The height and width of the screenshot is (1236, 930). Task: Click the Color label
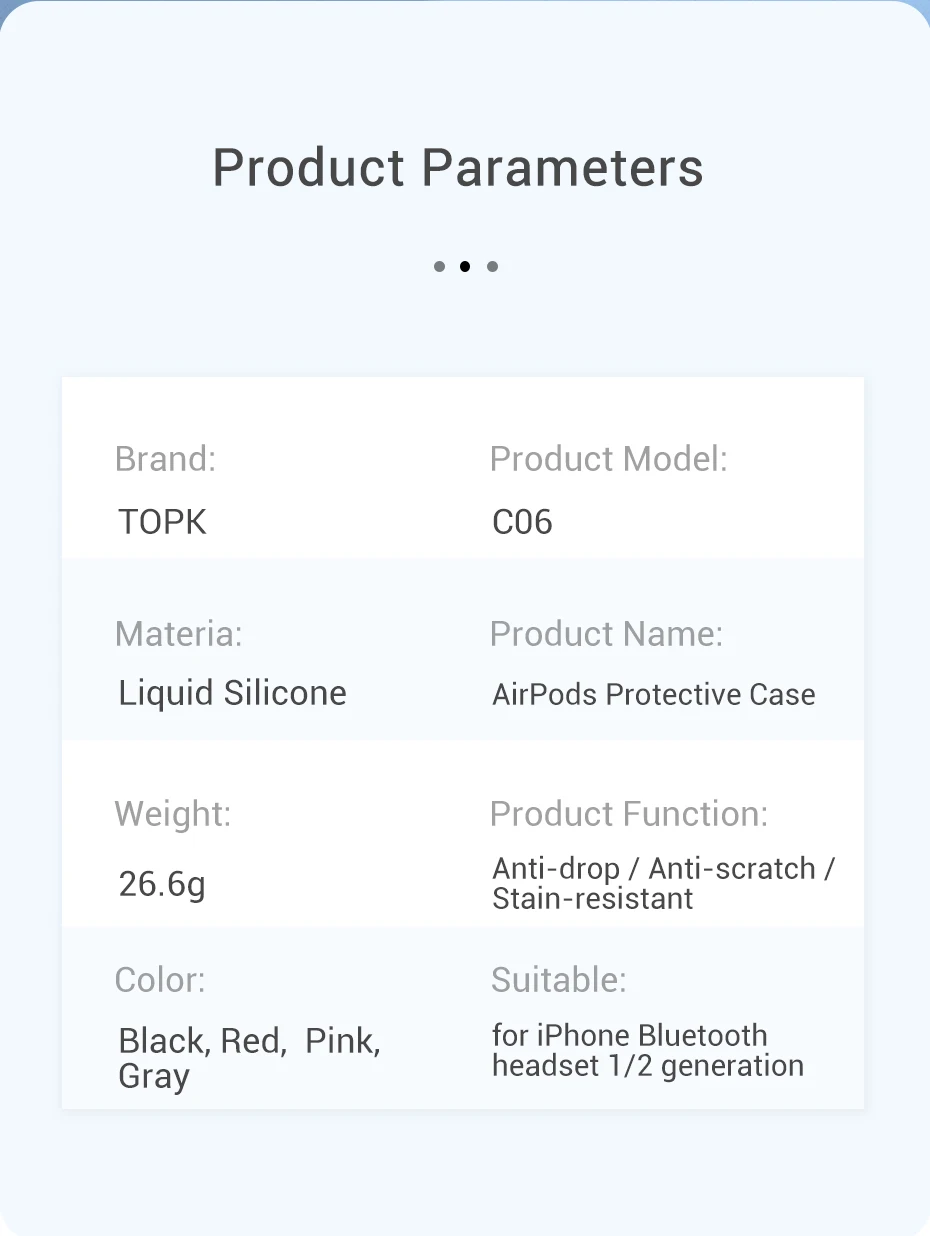tap(160, 980)
